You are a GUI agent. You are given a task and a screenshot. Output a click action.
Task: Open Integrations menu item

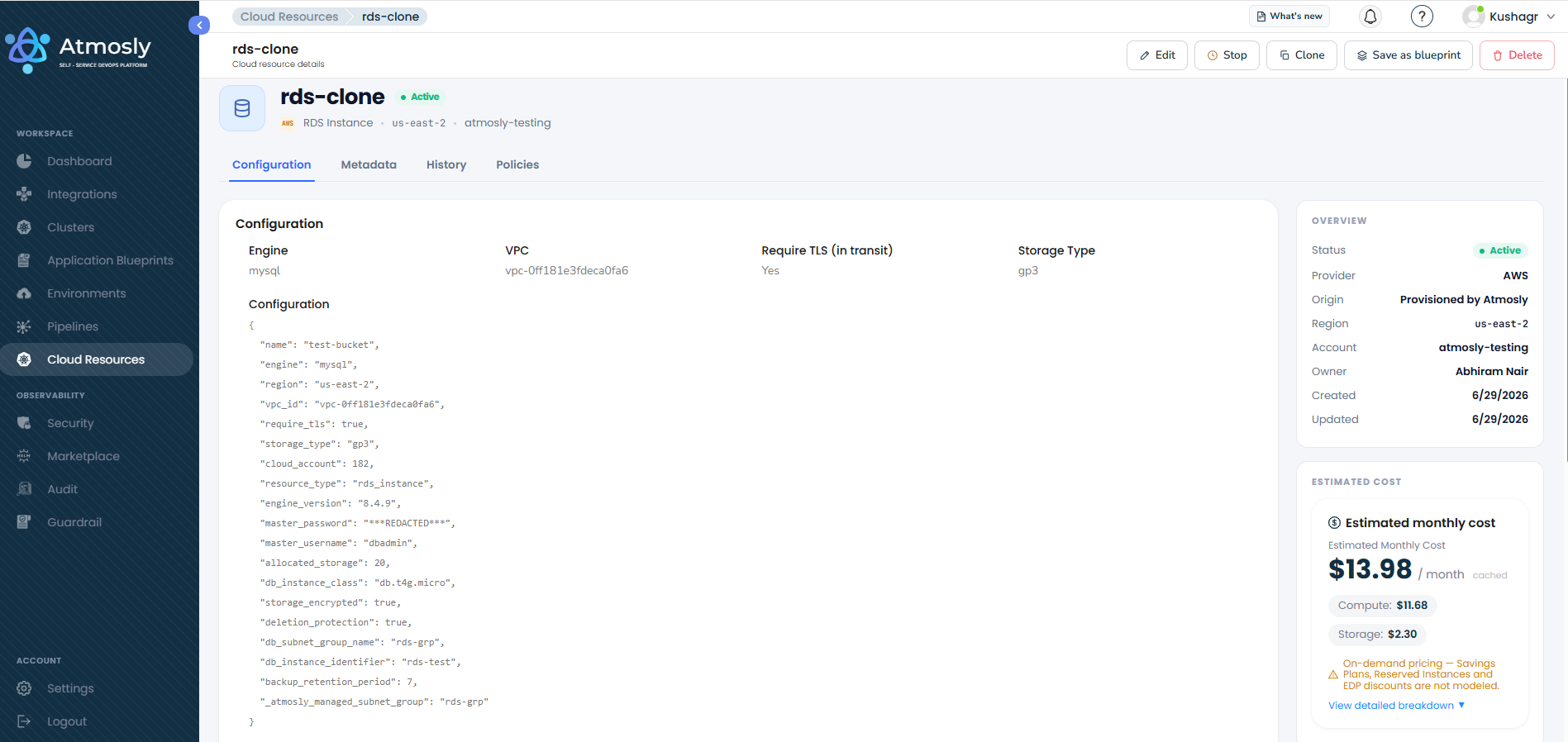(x=97, y=194)
